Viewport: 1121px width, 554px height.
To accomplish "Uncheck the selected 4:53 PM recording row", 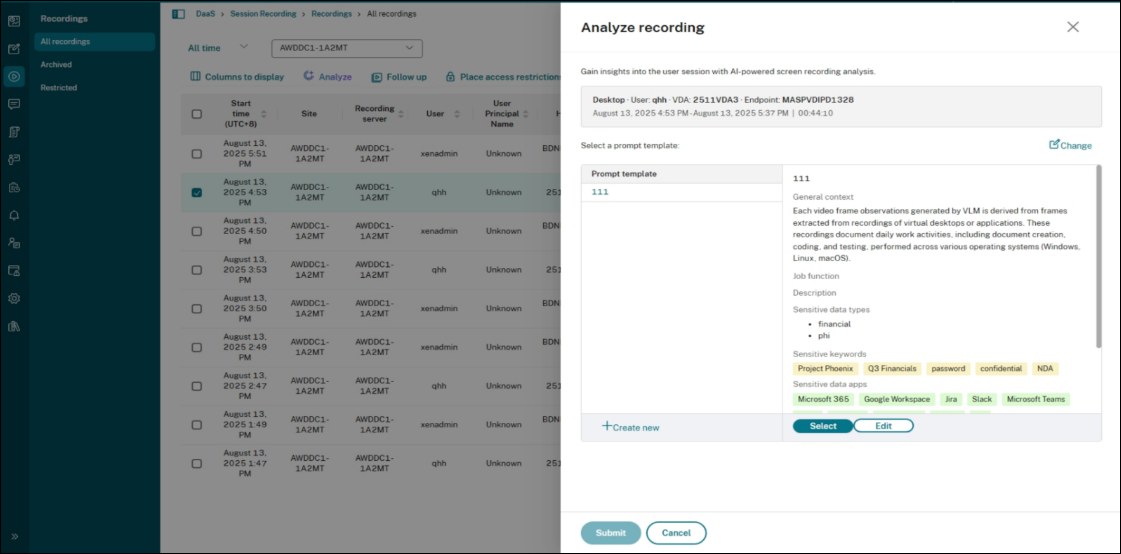I will [x=196, y=192].
